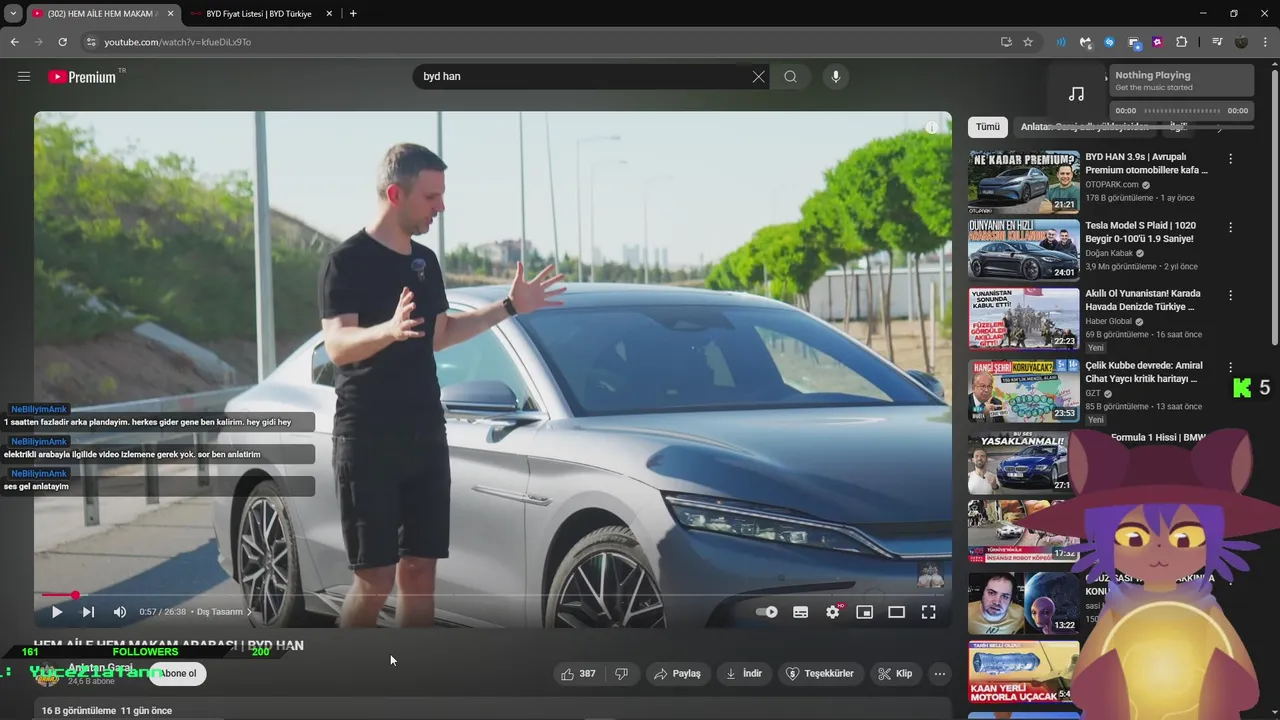Open the blue sound-wave extension

[1061, 42]
